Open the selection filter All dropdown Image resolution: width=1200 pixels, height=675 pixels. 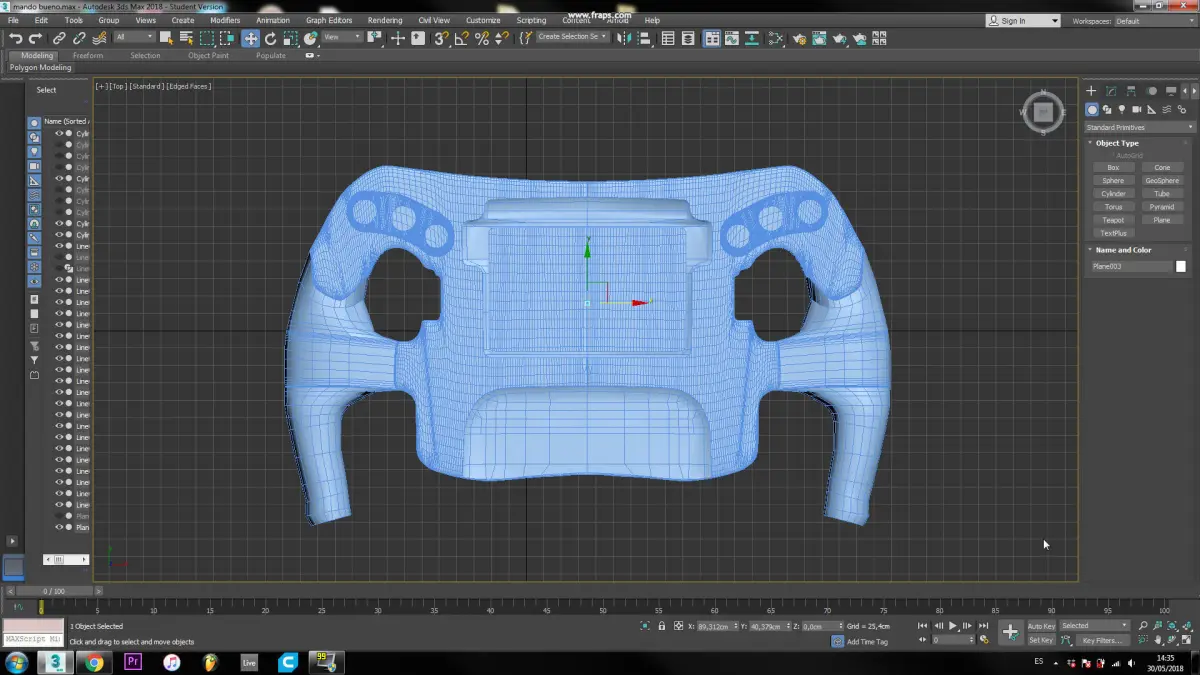(x=134, y=38)
